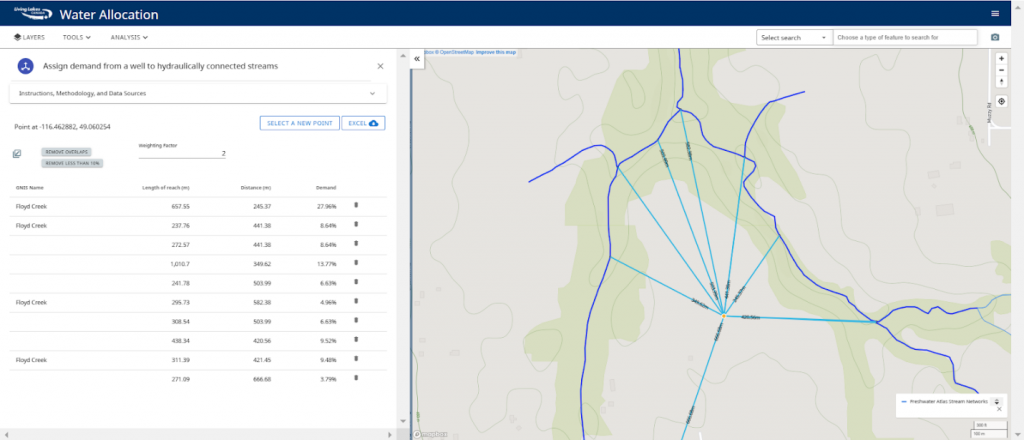Click the Weighting Factor input field
The width and height of the screenshot is (1024, 440).
click(x=182, y=154)
